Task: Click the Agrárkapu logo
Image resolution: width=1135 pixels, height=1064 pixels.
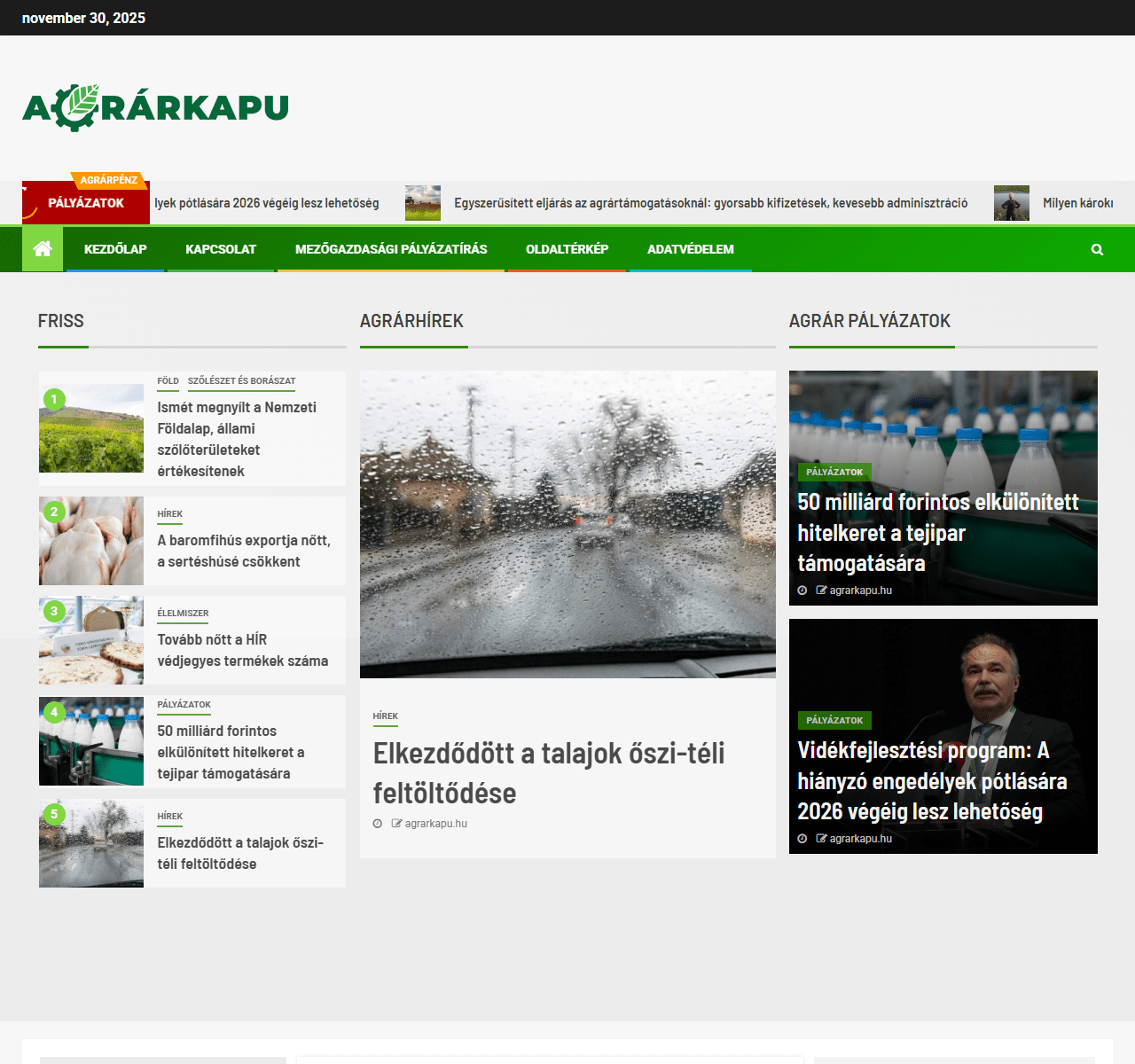Action: coord(155,107)
